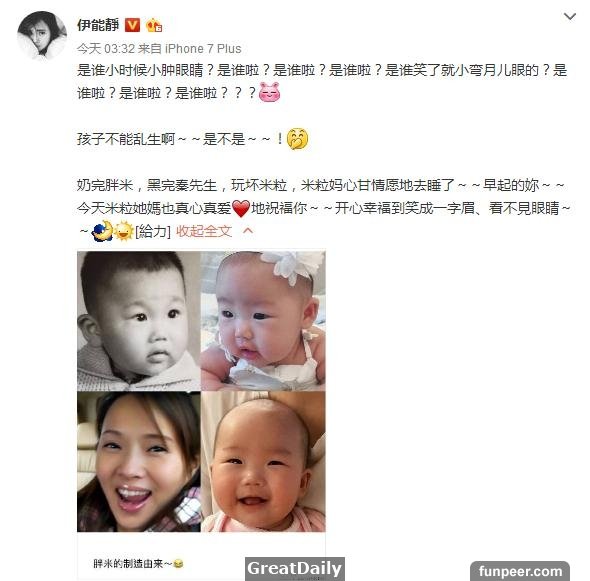Click the 胖米的制造由来 image caption

138,563
